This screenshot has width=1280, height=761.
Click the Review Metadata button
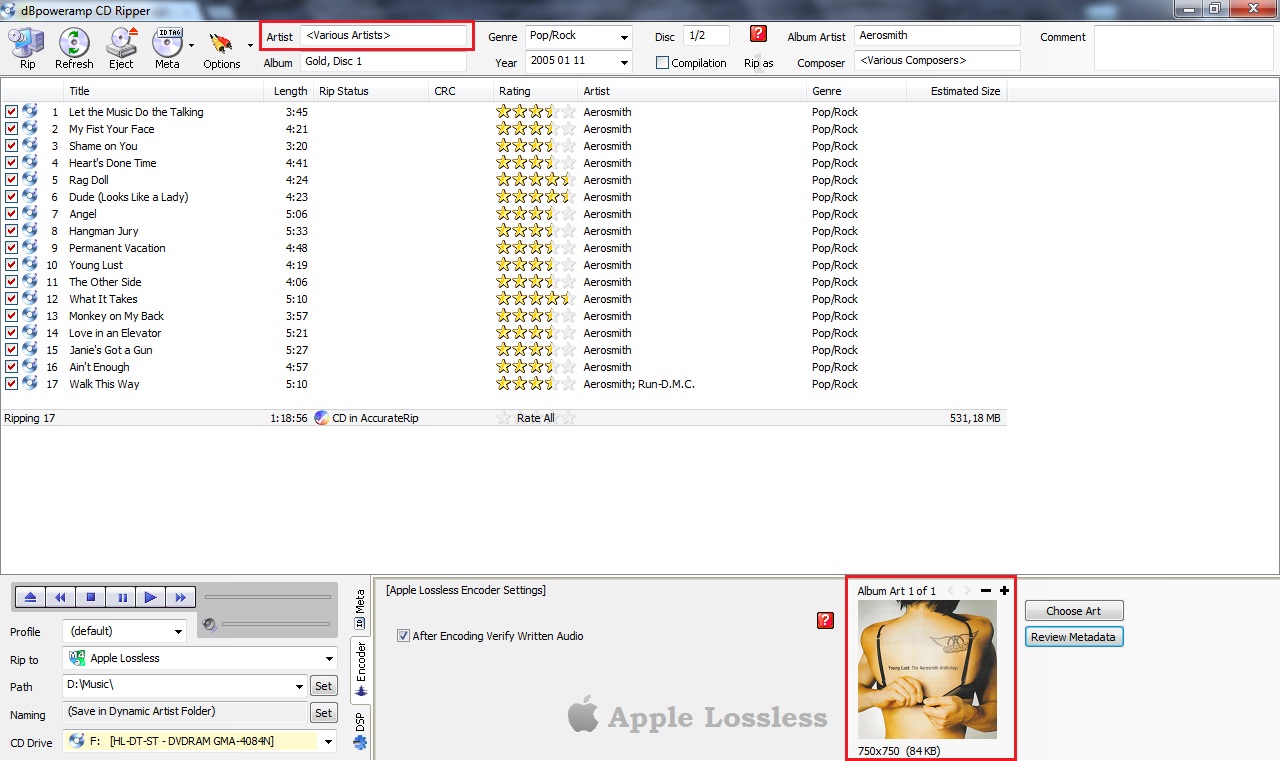1073,637
